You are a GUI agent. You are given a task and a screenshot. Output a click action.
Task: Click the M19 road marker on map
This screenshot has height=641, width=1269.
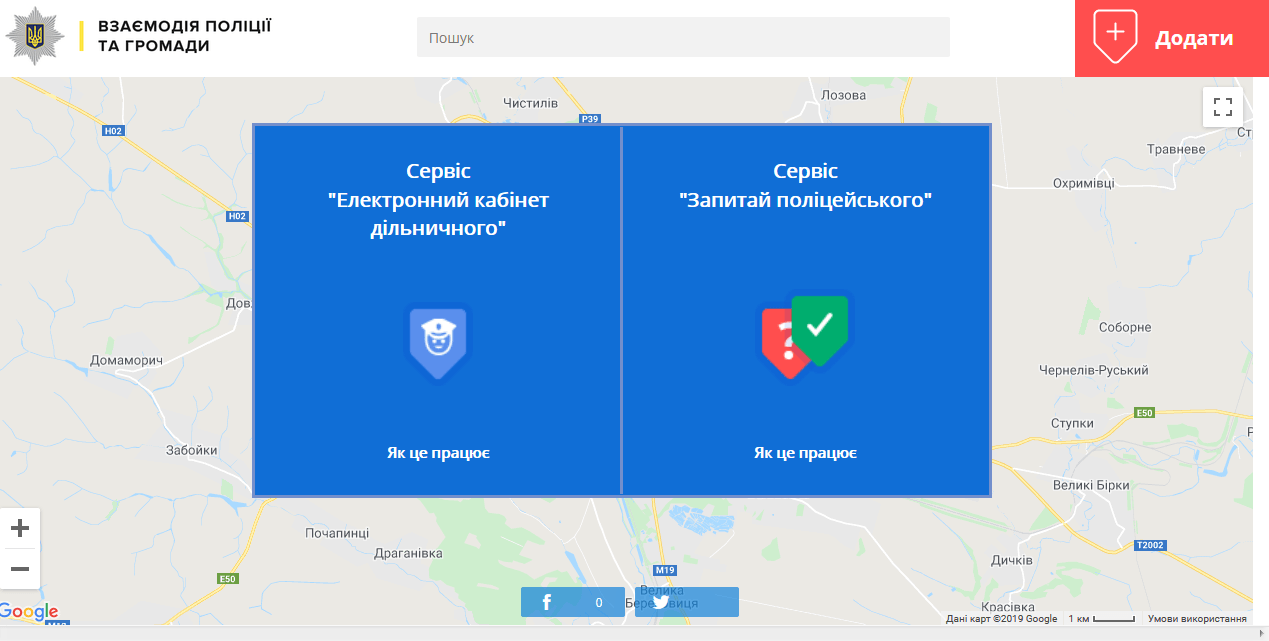tap(666, 570)
